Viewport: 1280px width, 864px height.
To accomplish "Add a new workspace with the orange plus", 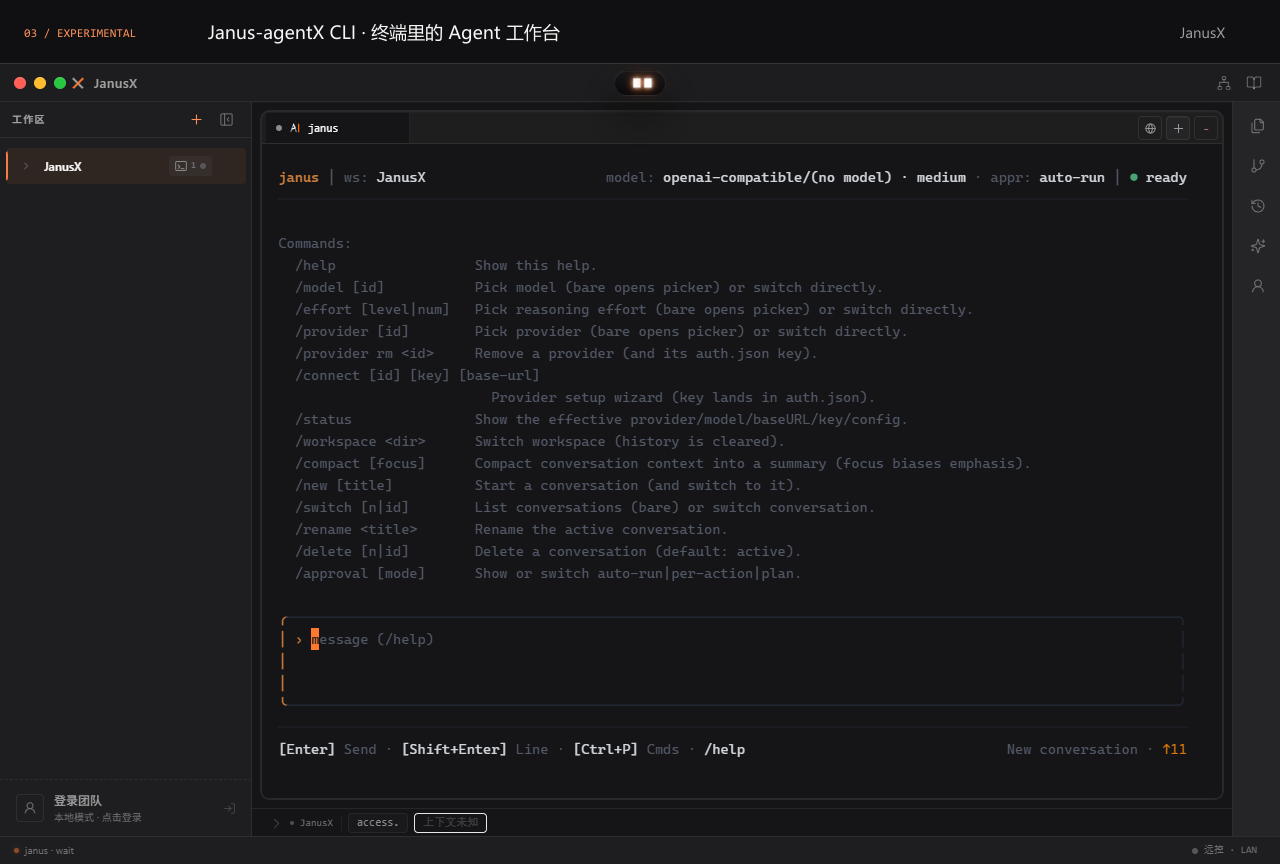I will (196, 120).
